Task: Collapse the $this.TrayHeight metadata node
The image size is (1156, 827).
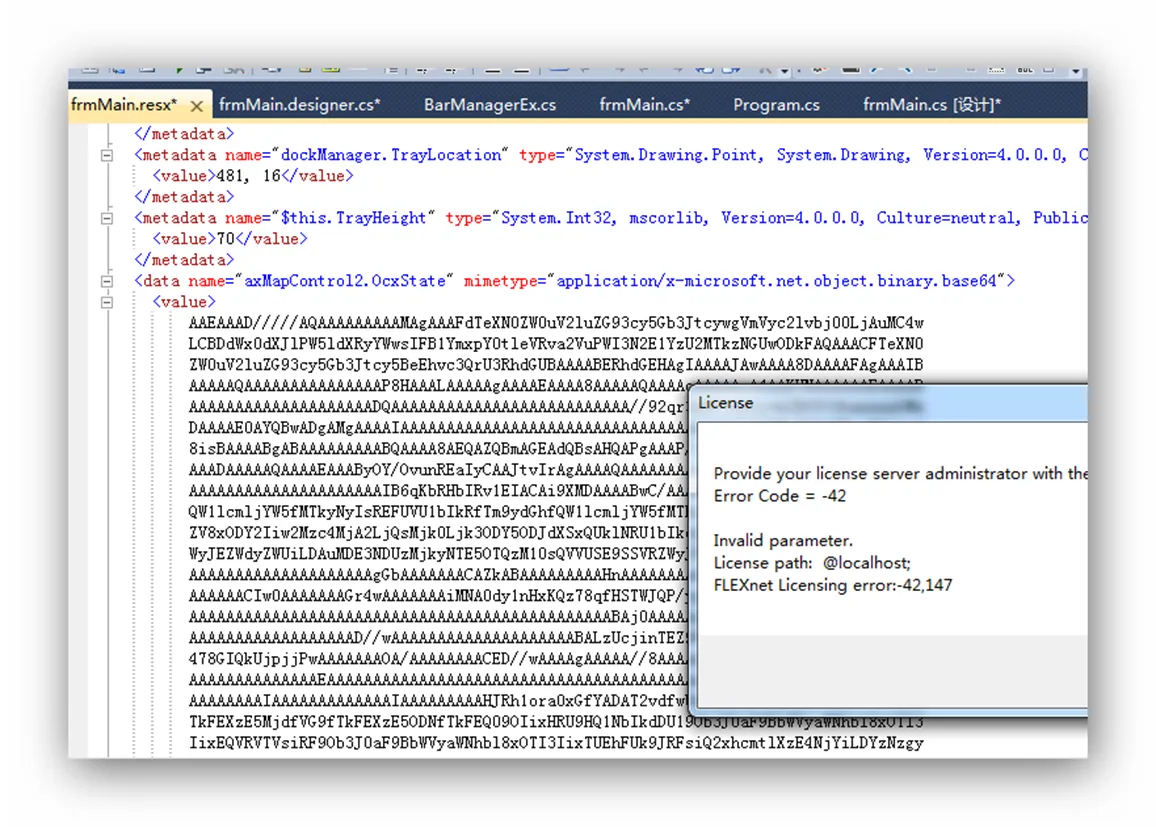Action: pyautogui.click(x=106, y=218)
